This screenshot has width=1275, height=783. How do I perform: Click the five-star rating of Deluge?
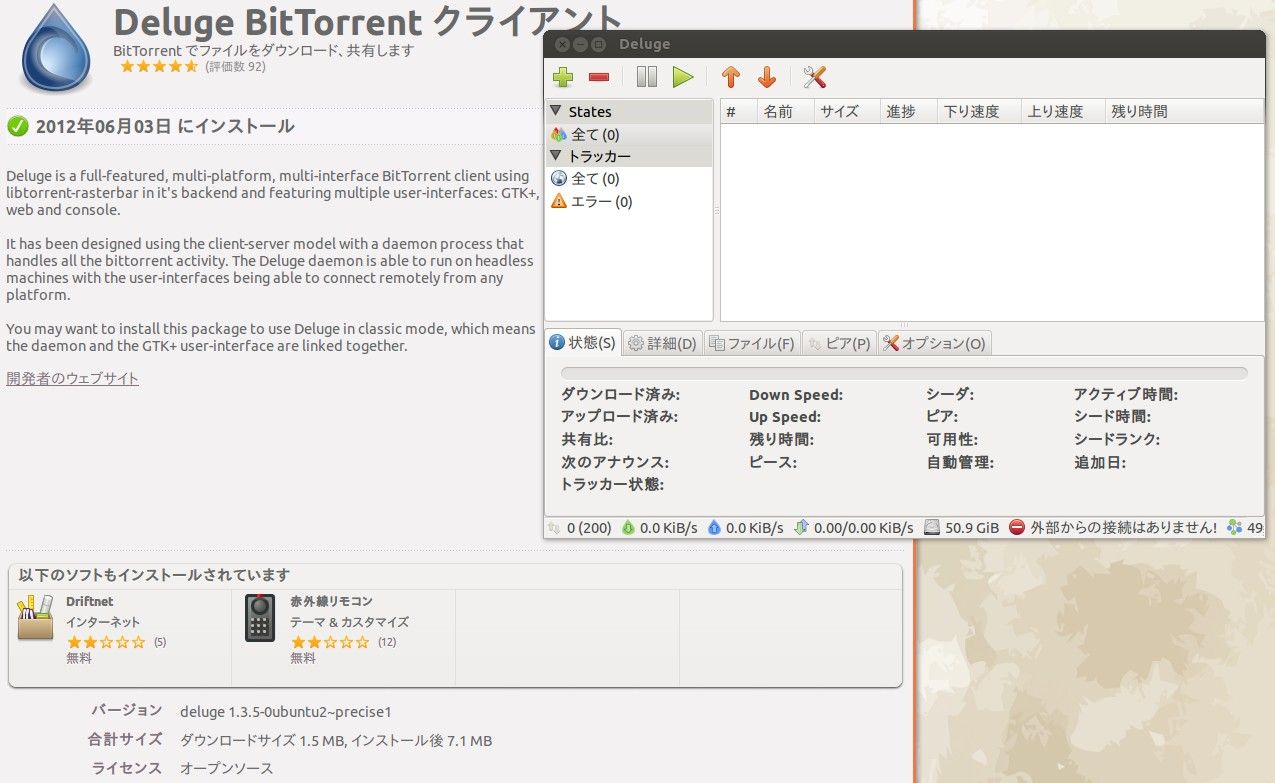(x=159, y=67)
